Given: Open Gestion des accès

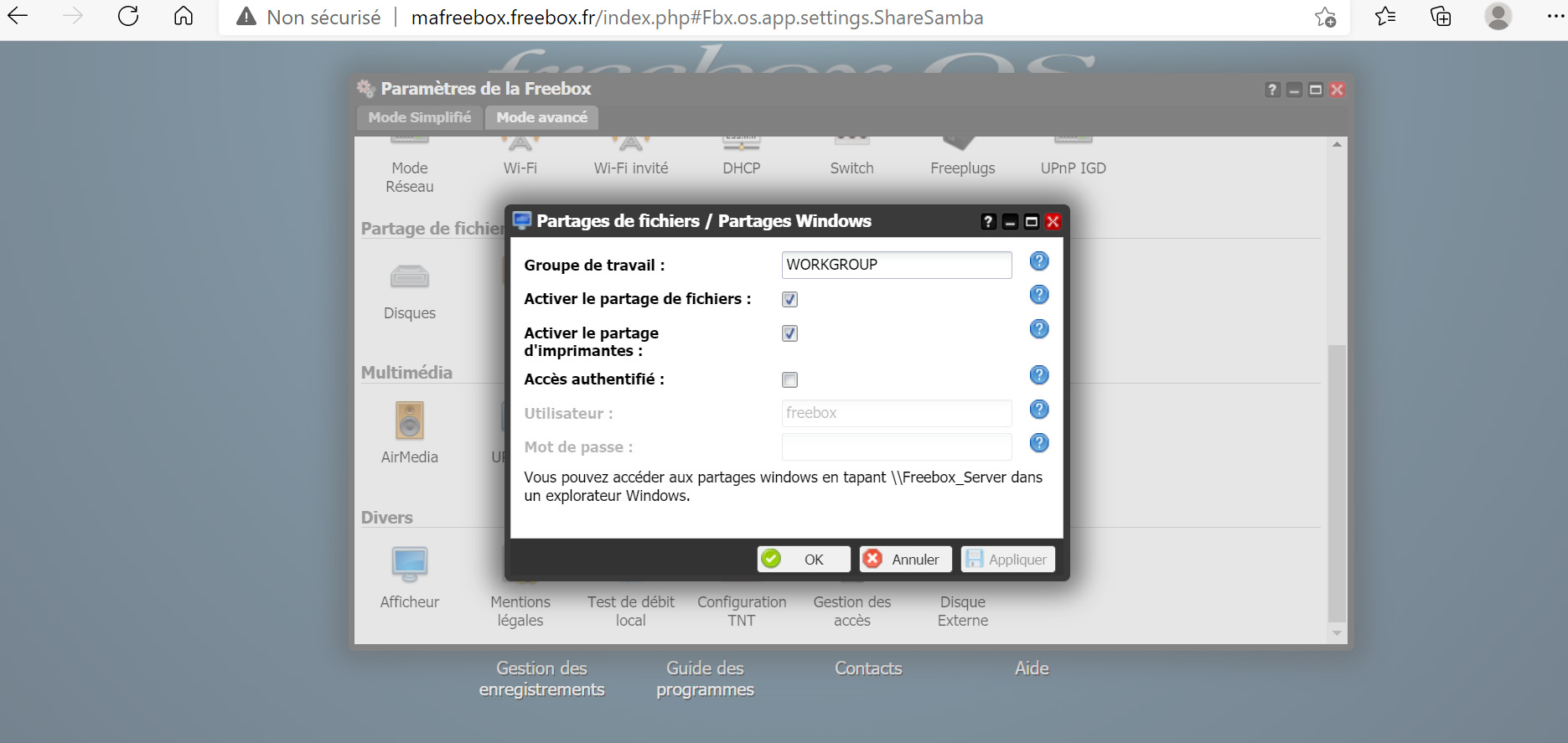Looking at the screenshot, I should (852, 611).
